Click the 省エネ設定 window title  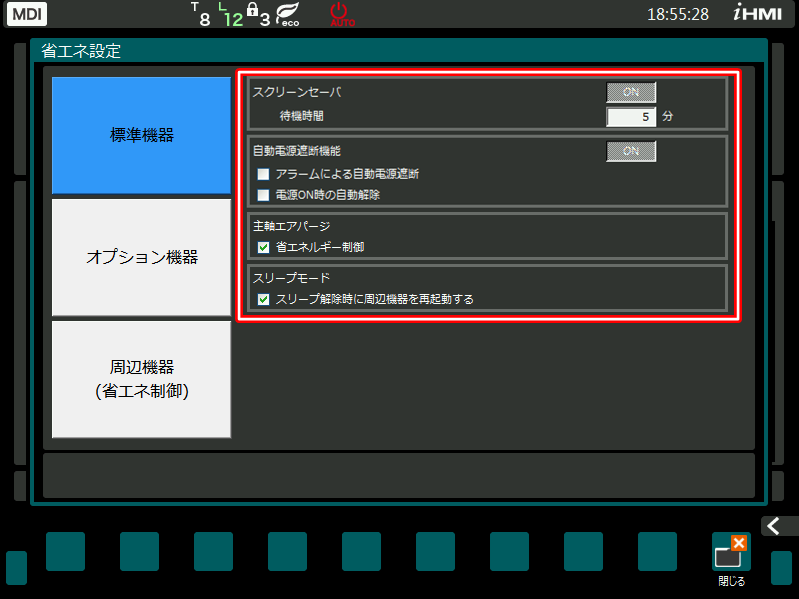81,51
